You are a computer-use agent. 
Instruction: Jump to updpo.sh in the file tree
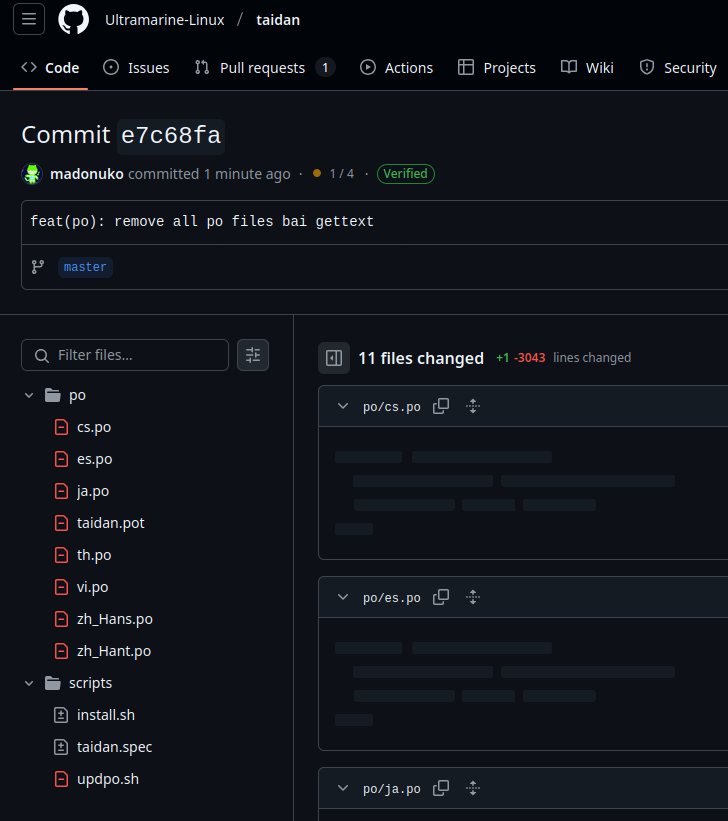pos(108,779)
